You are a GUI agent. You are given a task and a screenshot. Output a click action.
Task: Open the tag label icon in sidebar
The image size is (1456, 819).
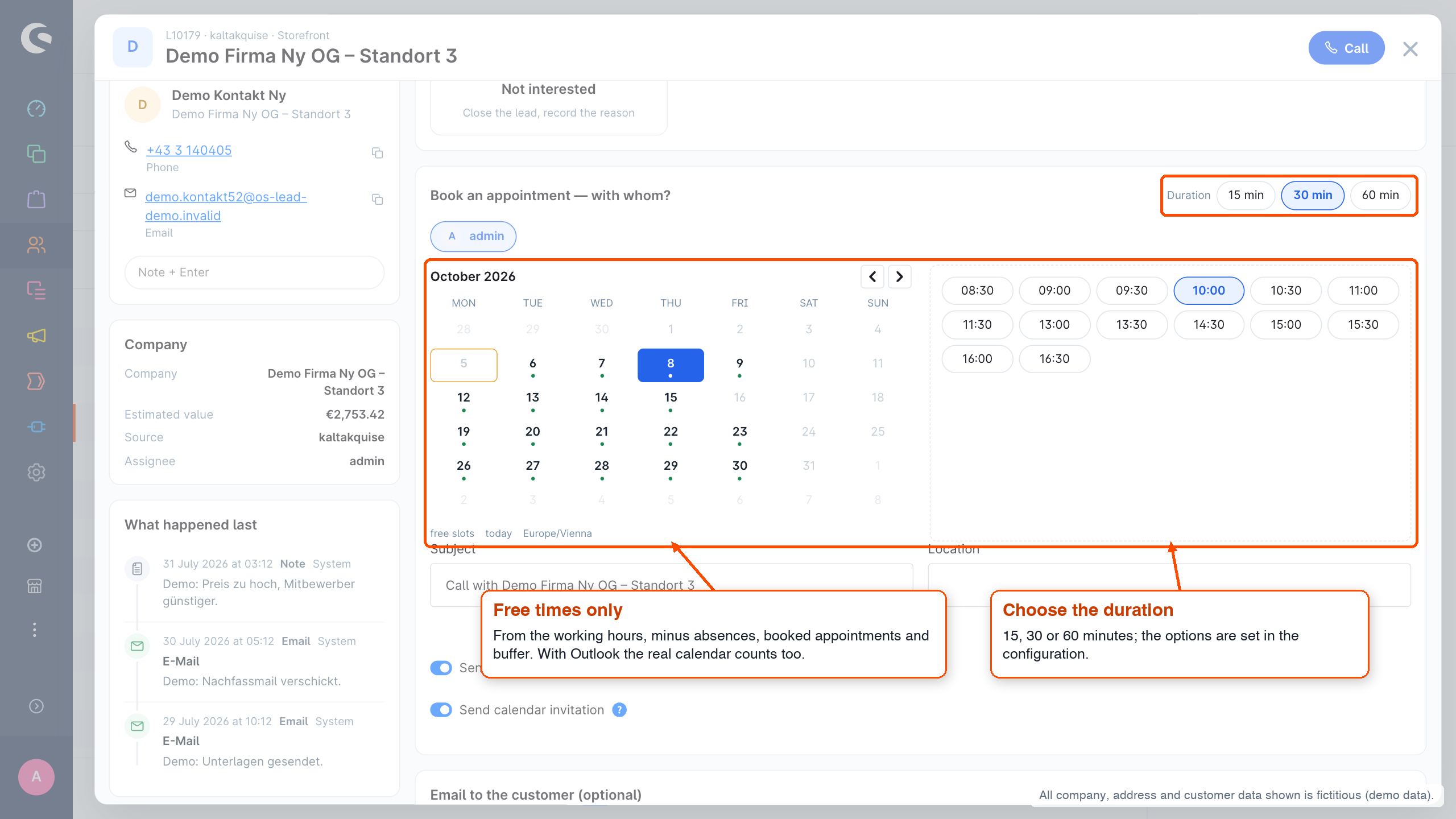point(36,381)
